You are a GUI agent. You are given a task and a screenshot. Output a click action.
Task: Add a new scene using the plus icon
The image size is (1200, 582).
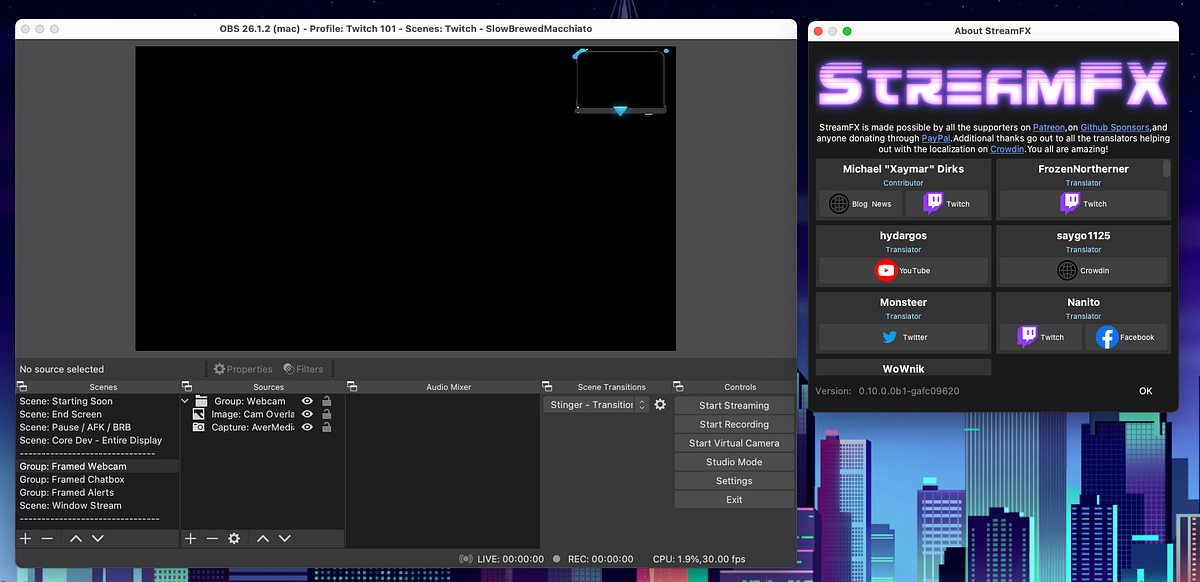pyautogui.click(x=25, y=538)
